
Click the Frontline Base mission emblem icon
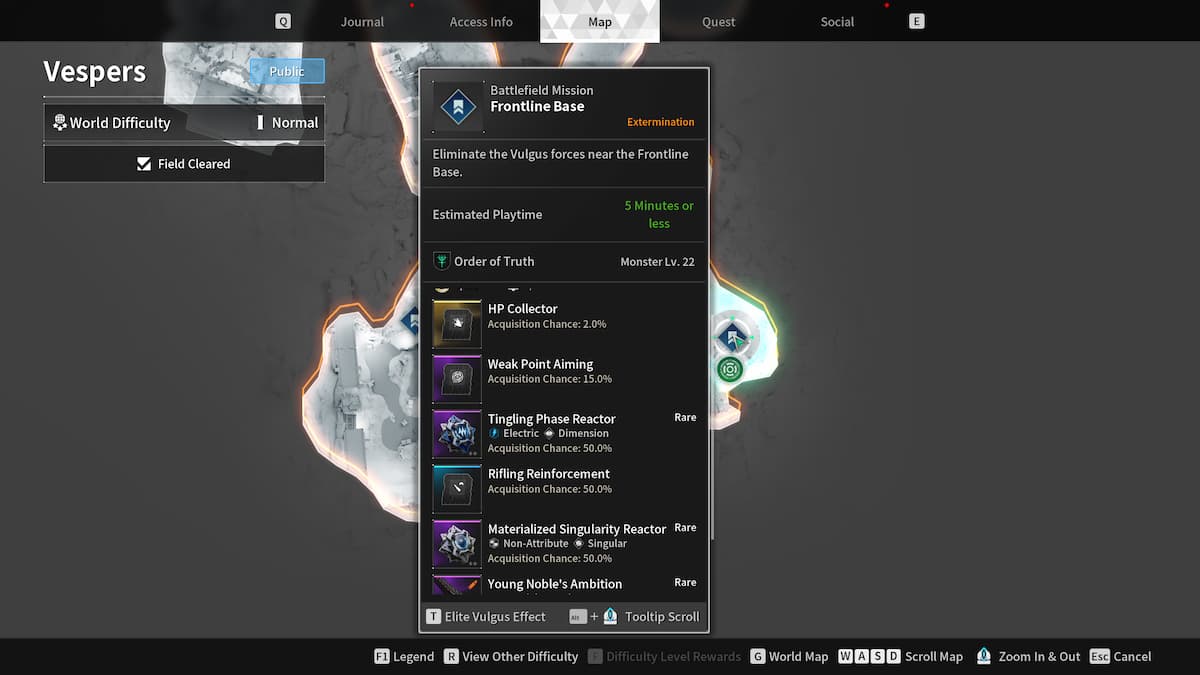click(x=458, y=107)
